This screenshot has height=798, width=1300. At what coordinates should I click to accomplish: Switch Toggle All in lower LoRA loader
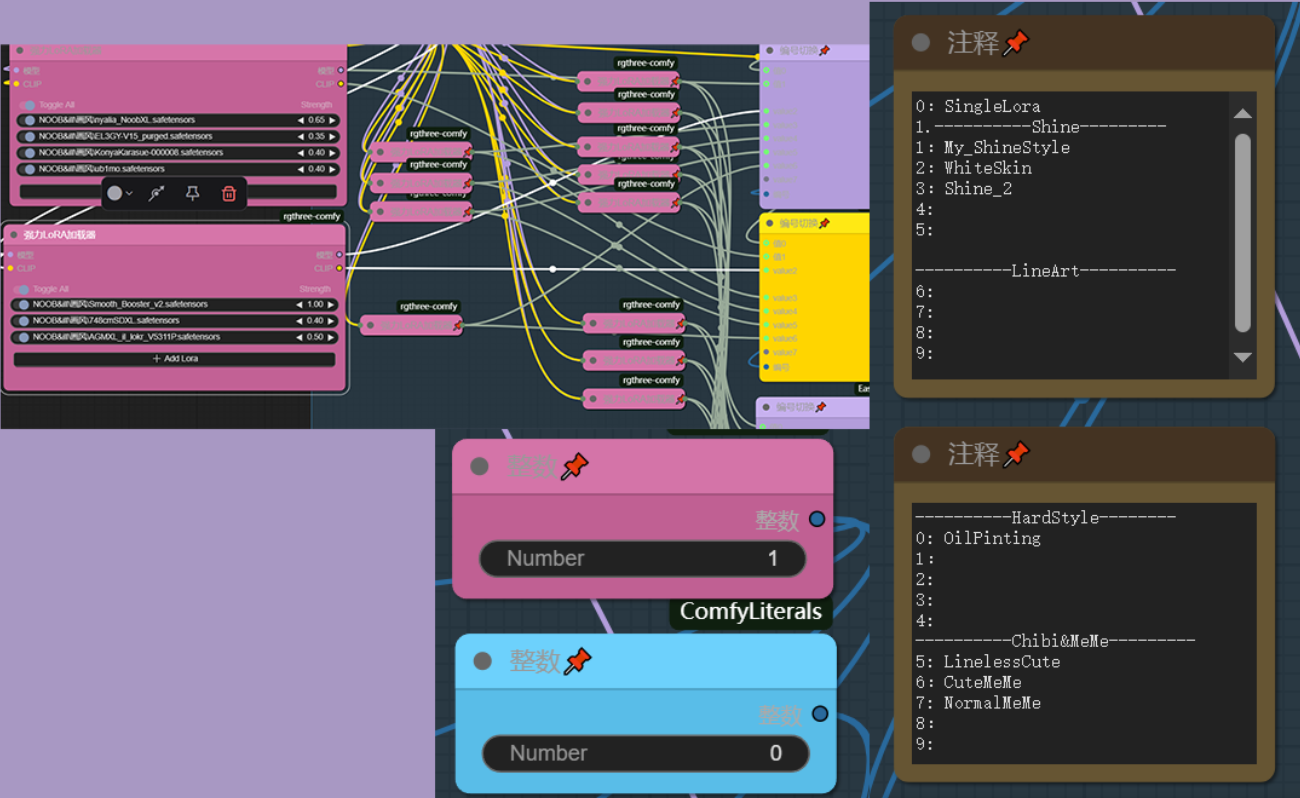tap(22, 289)
